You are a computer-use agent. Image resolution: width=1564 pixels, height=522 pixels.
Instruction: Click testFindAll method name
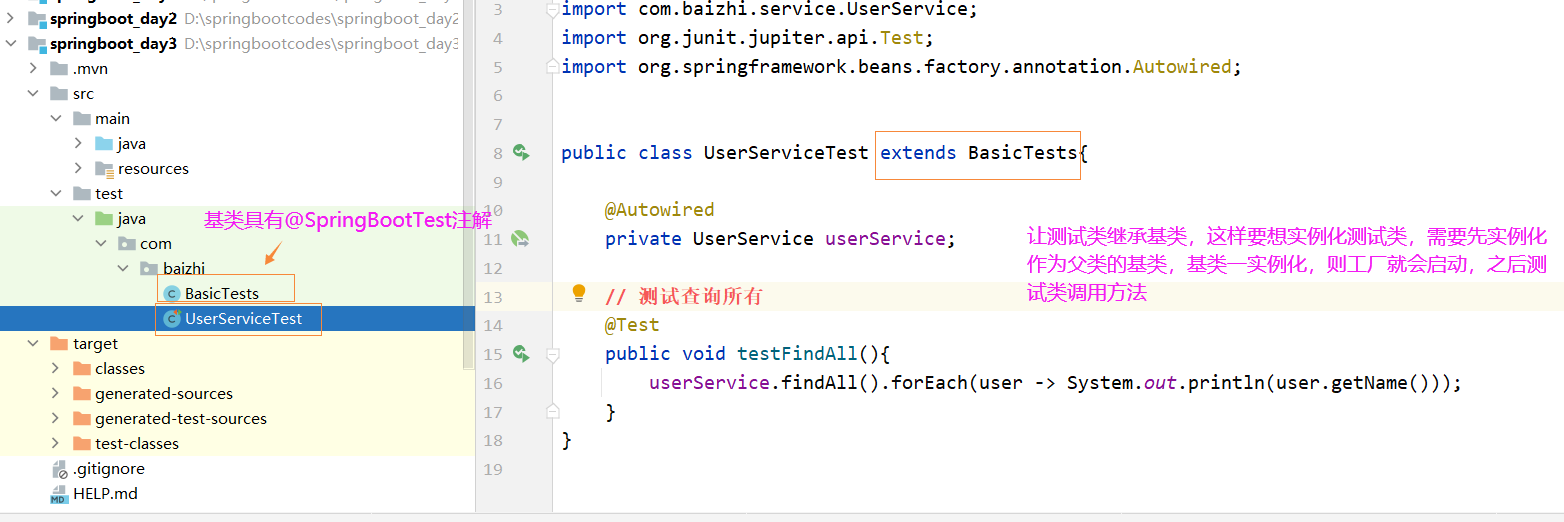pyautogui.click(x=797, y=354)
